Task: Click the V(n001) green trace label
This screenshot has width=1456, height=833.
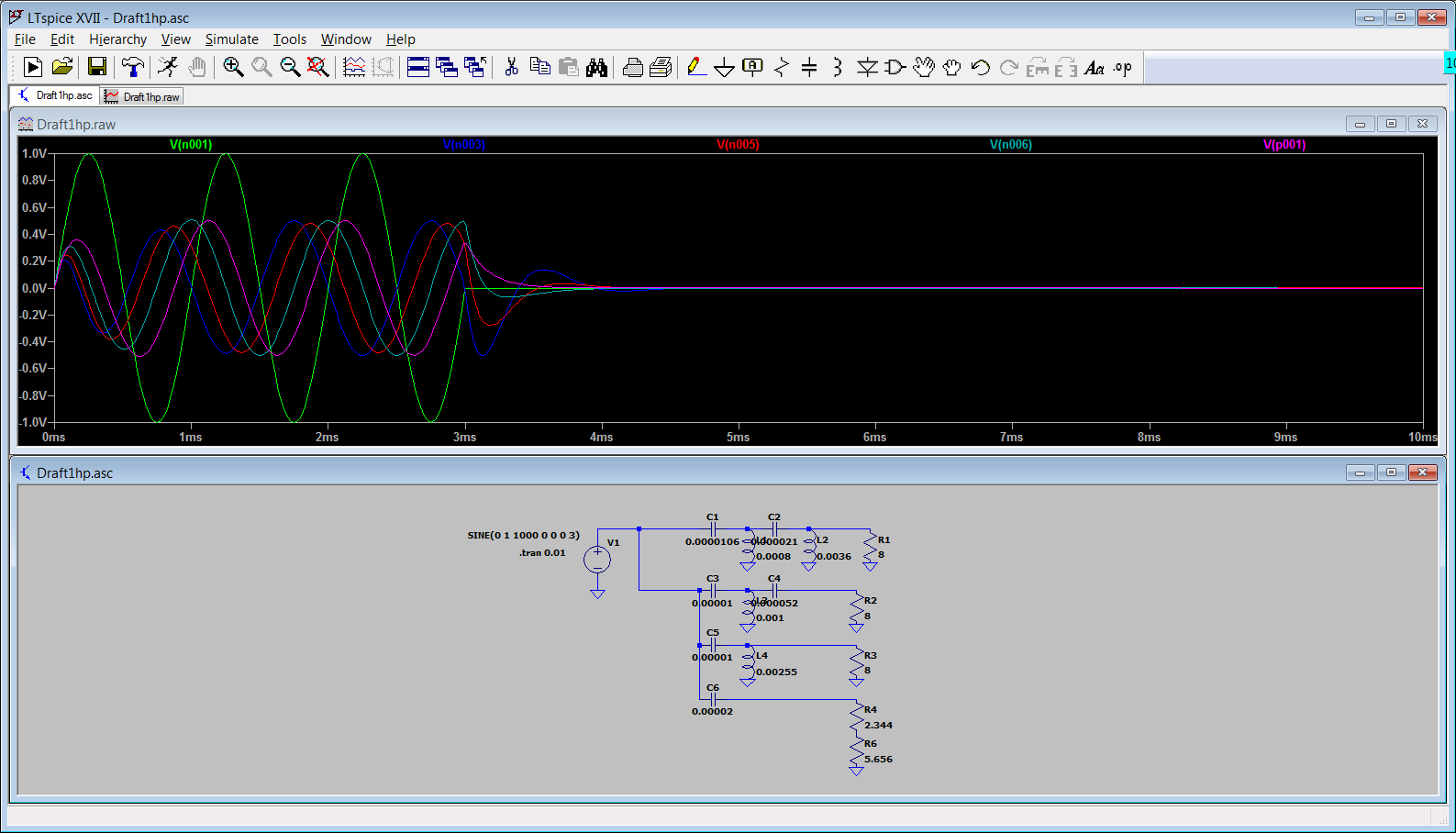Action: point(191,144)
